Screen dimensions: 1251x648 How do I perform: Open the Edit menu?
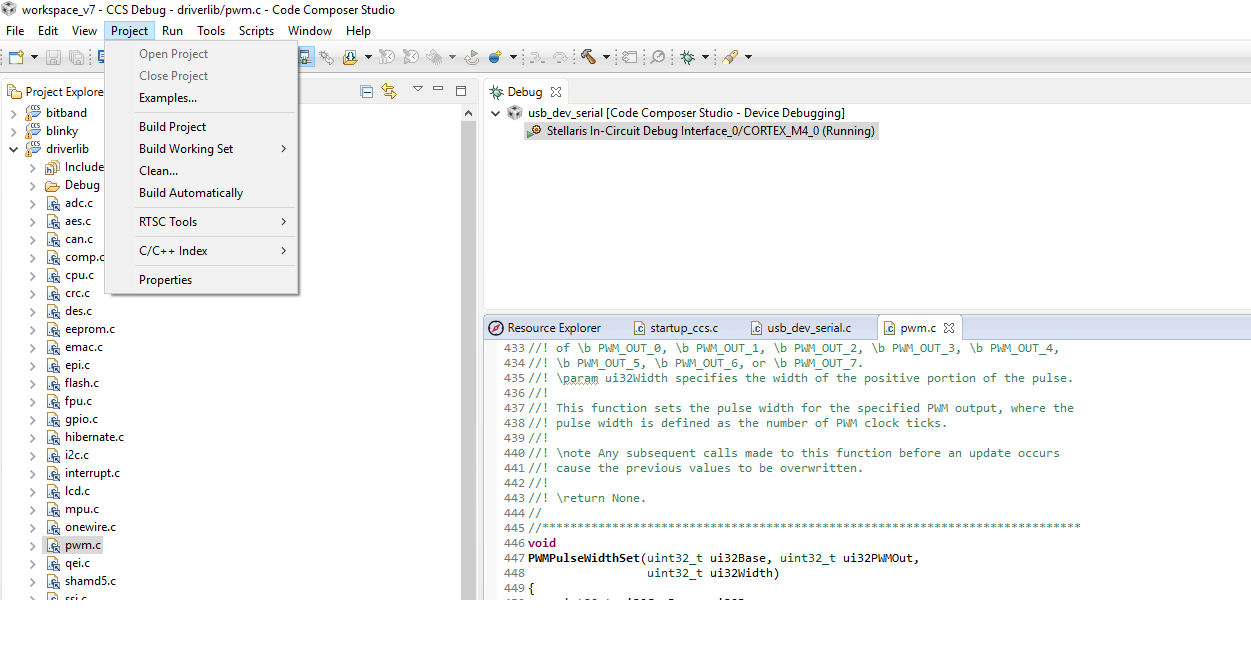48,31
